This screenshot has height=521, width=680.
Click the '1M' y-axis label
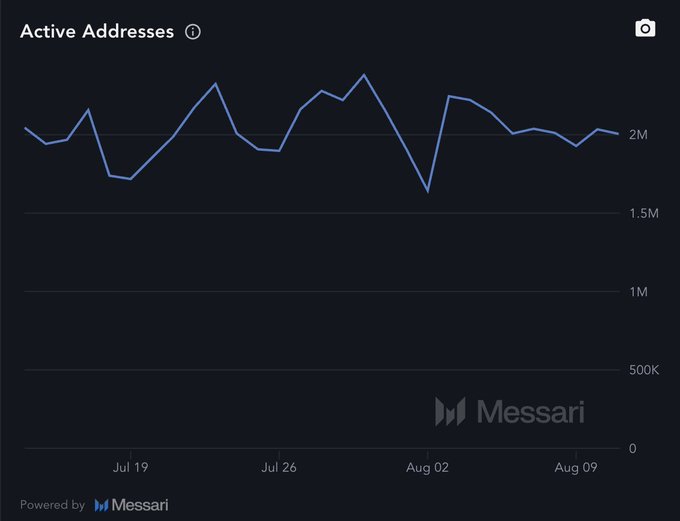pyautogui.click(x=638, y=292)
